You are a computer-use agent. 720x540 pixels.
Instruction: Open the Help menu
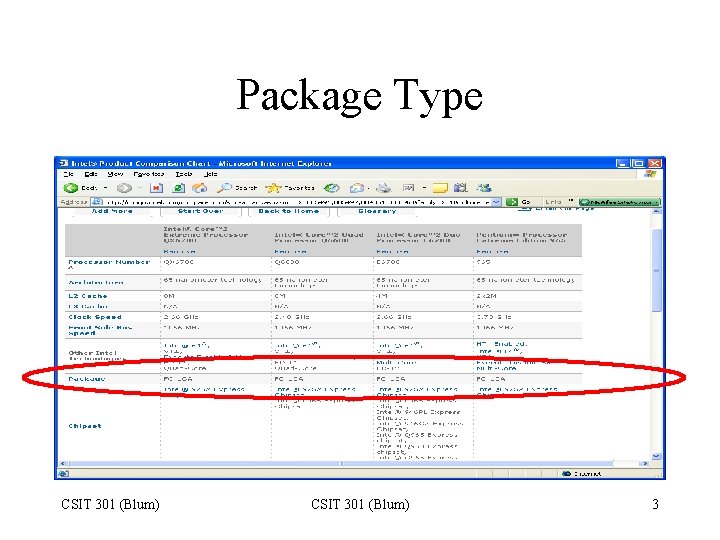pos(210,174)
